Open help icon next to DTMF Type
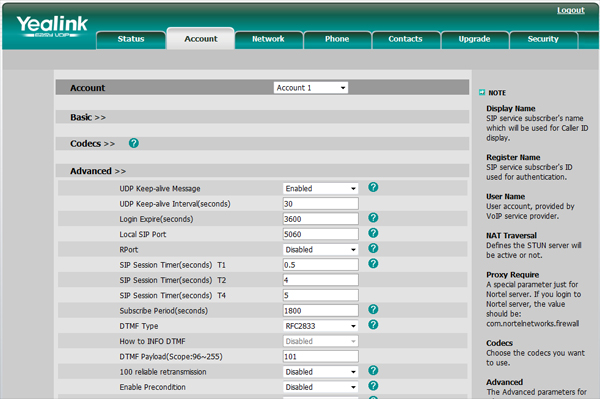Viewport: 600px width, 399px height. 373,324
